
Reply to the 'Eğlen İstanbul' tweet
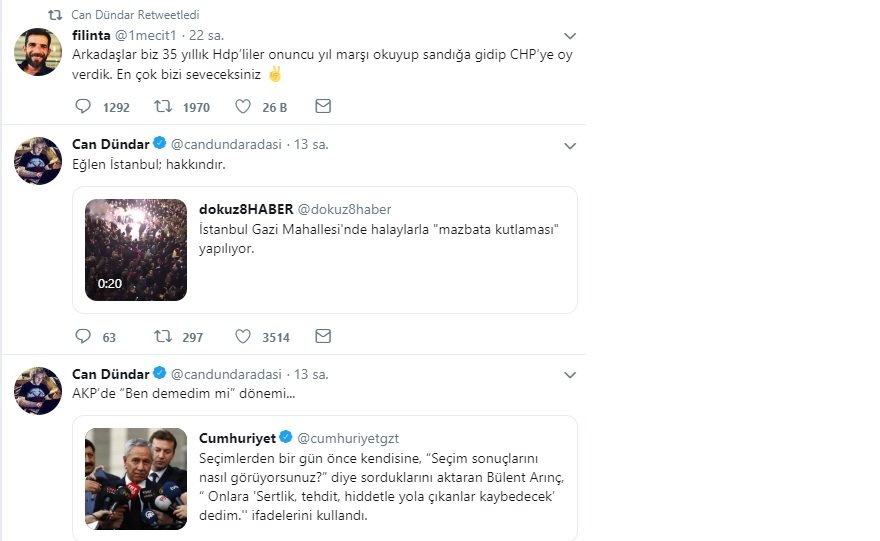click(83, 336)
